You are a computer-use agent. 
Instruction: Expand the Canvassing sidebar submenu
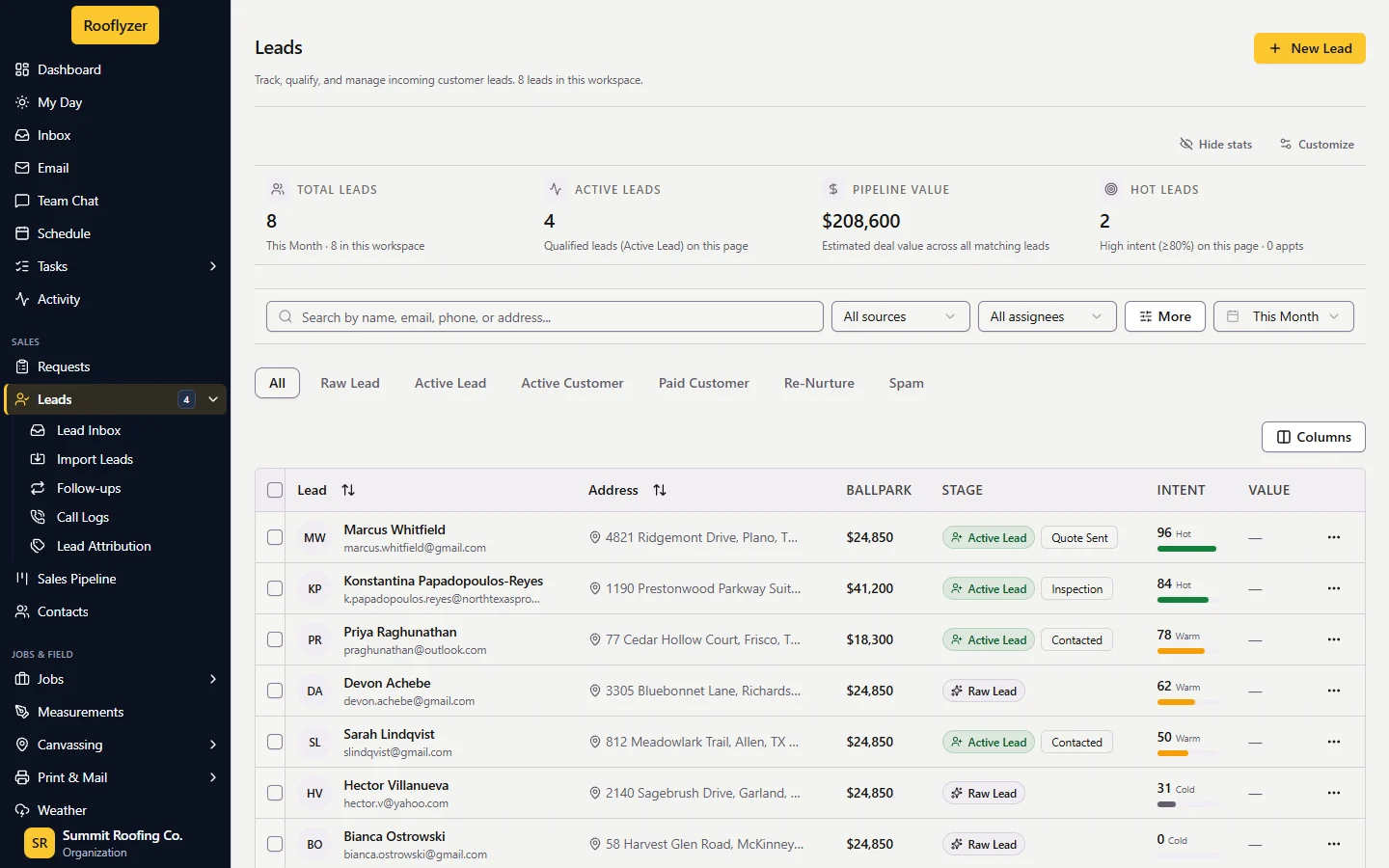coord(213,745)
